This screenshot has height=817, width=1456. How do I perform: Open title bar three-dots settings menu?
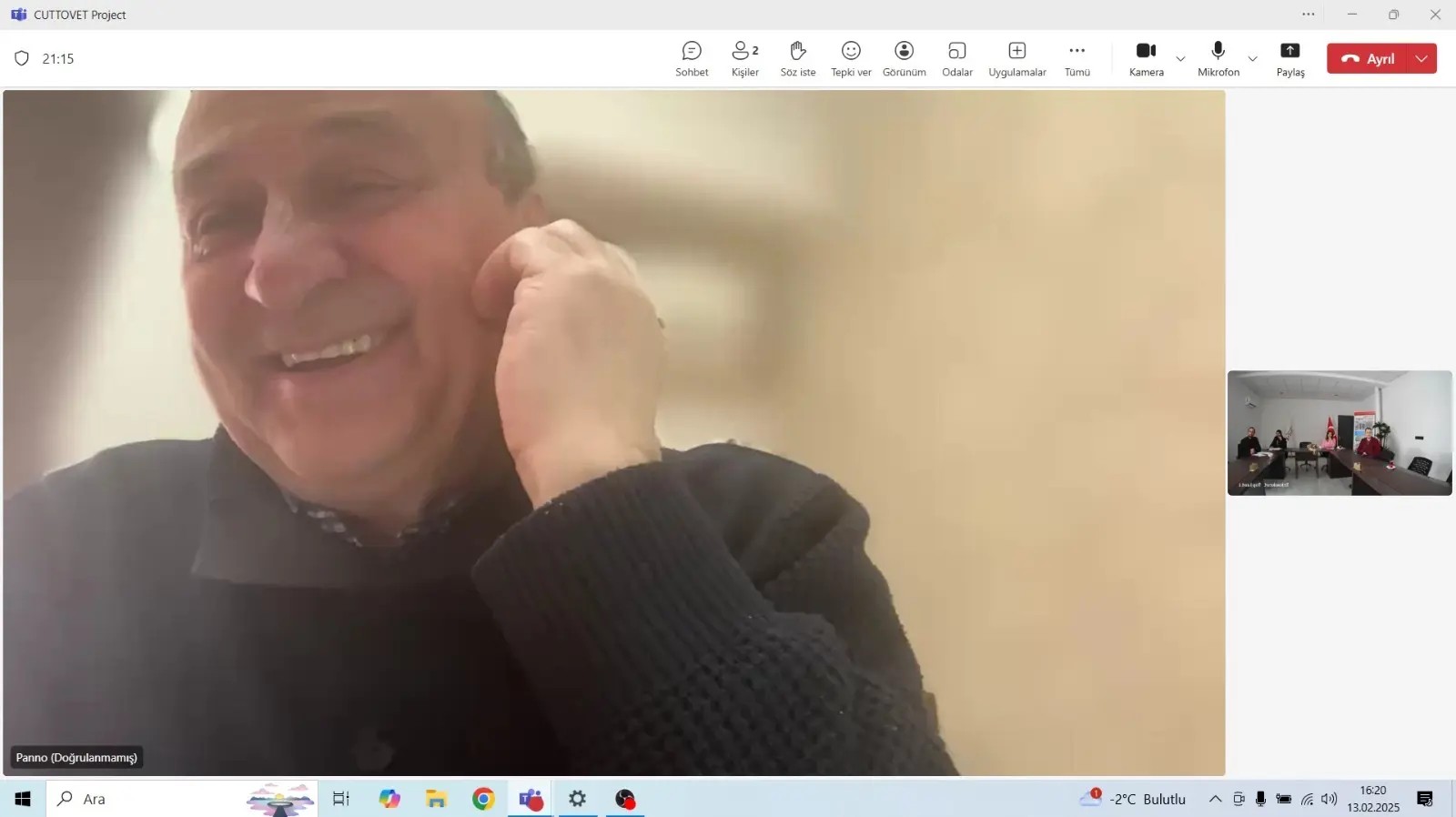click(x=1308, y=15)
